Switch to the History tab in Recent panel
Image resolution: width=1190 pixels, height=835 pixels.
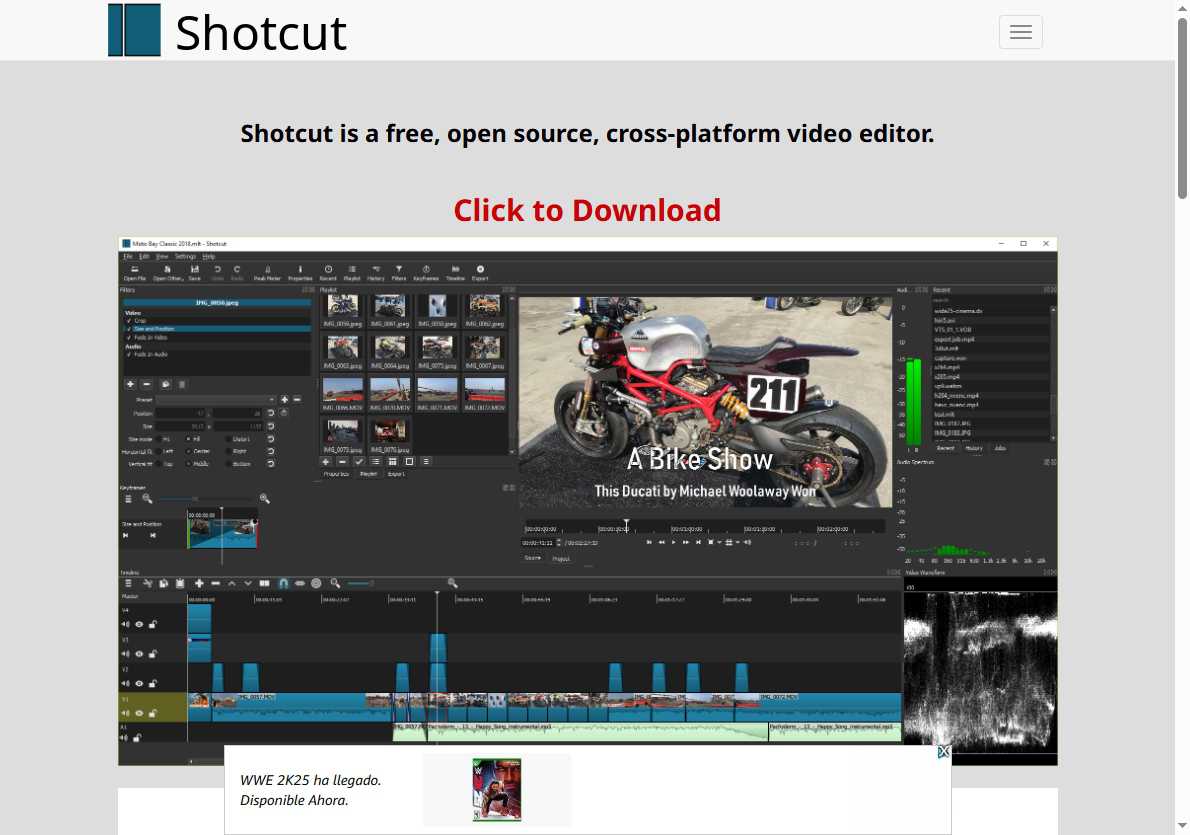(x=974, y=448)
